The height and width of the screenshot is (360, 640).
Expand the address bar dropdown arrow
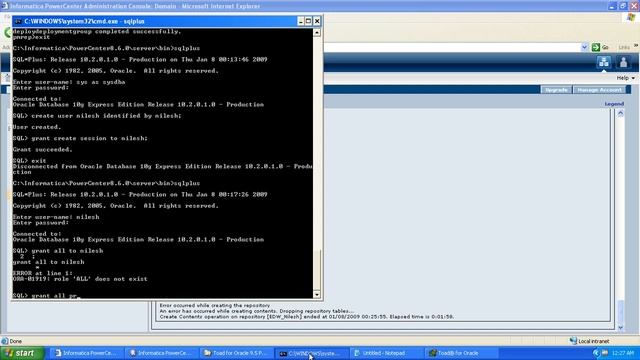(x=584, y=47)
